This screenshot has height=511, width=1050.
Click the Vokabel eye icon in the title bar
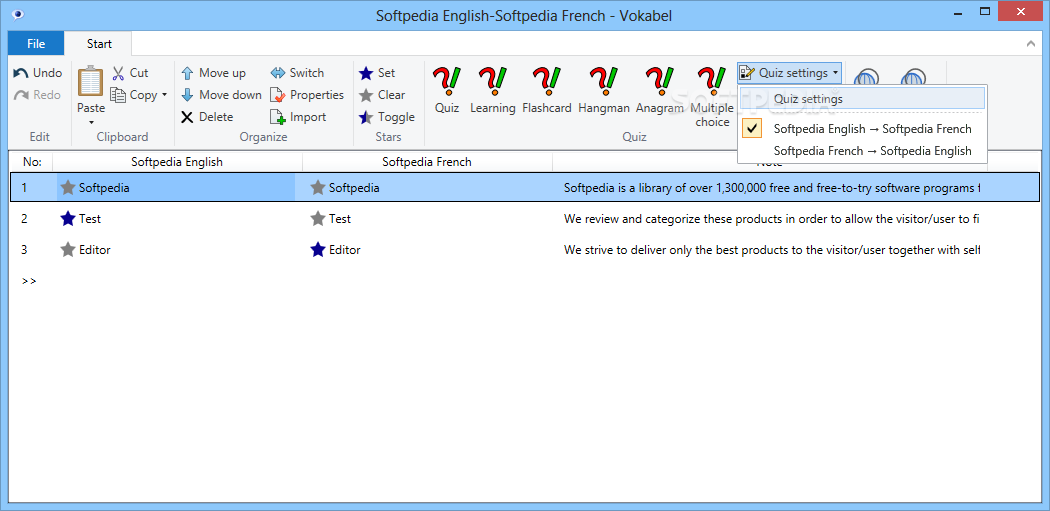click(18, 15)
